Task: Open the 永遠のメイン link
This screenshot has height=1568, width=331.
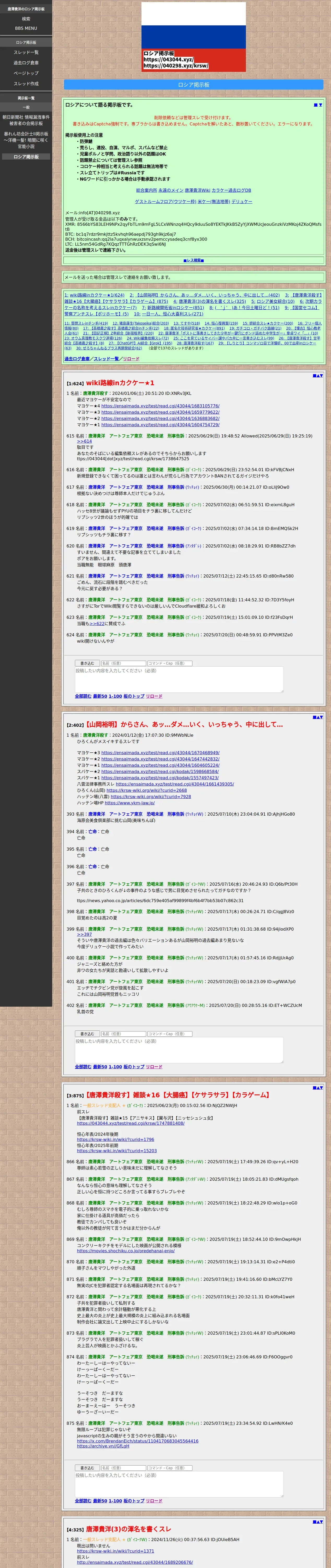Action: click(x=170, y=191)
